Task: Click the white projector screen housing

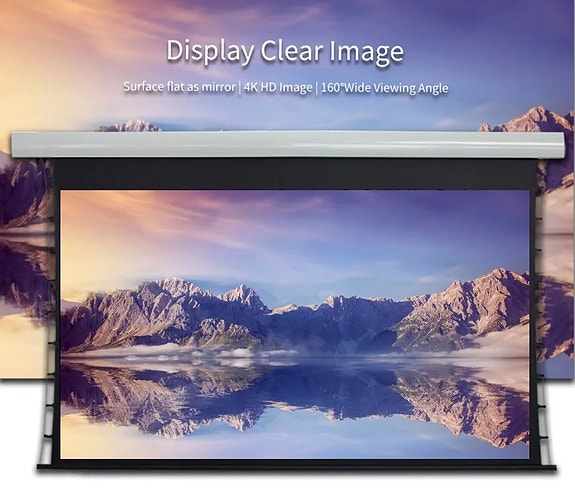Action: pos(288,145)
